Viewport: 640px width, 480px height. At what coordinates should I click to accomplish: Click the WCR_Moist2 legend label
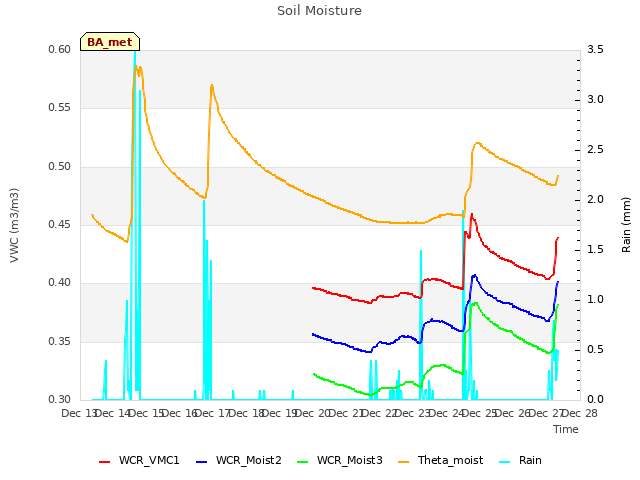pyautogui.click(x=249, y=460)
